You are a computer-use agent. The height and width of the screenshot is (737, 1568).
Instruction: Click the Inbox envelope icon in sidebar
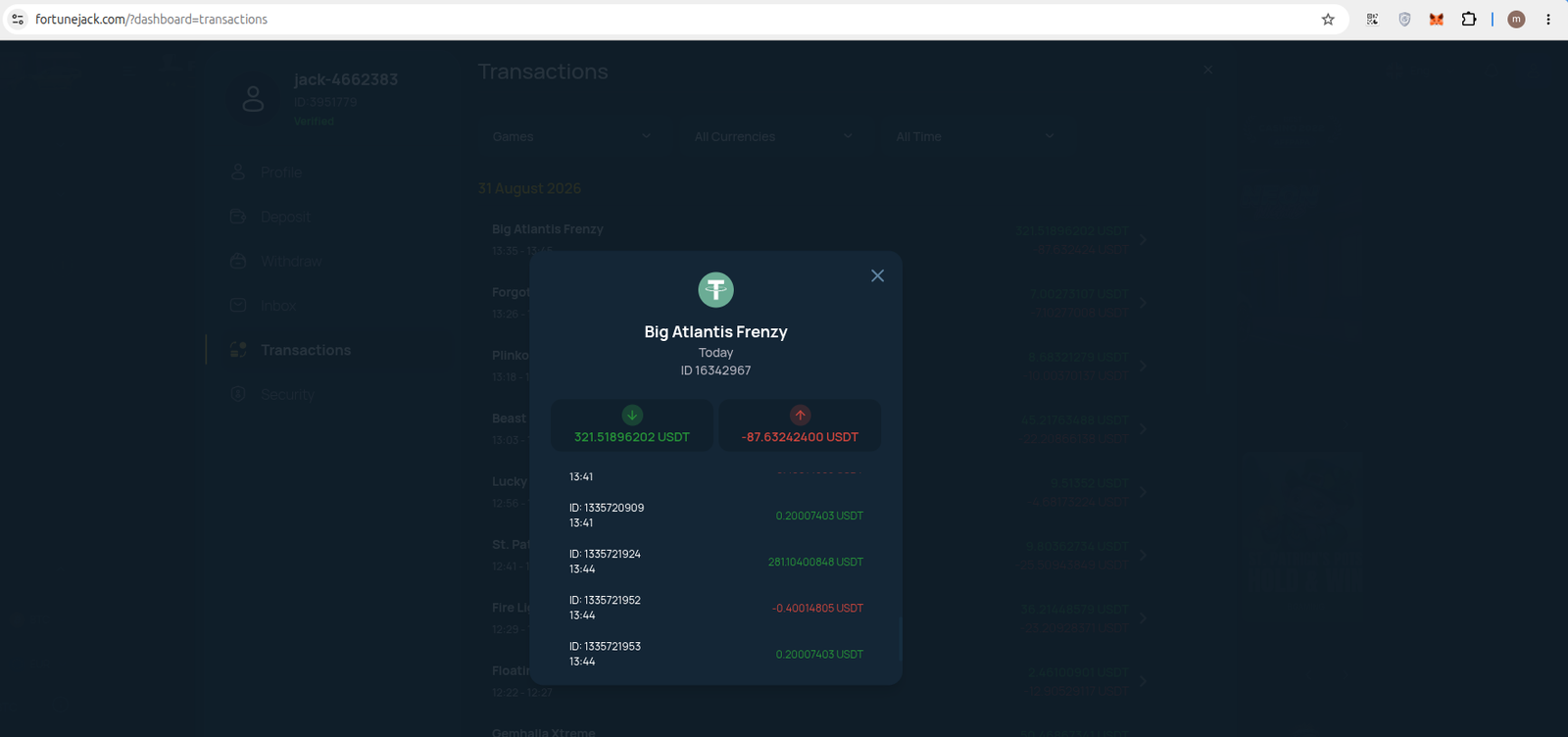(238, 305)
